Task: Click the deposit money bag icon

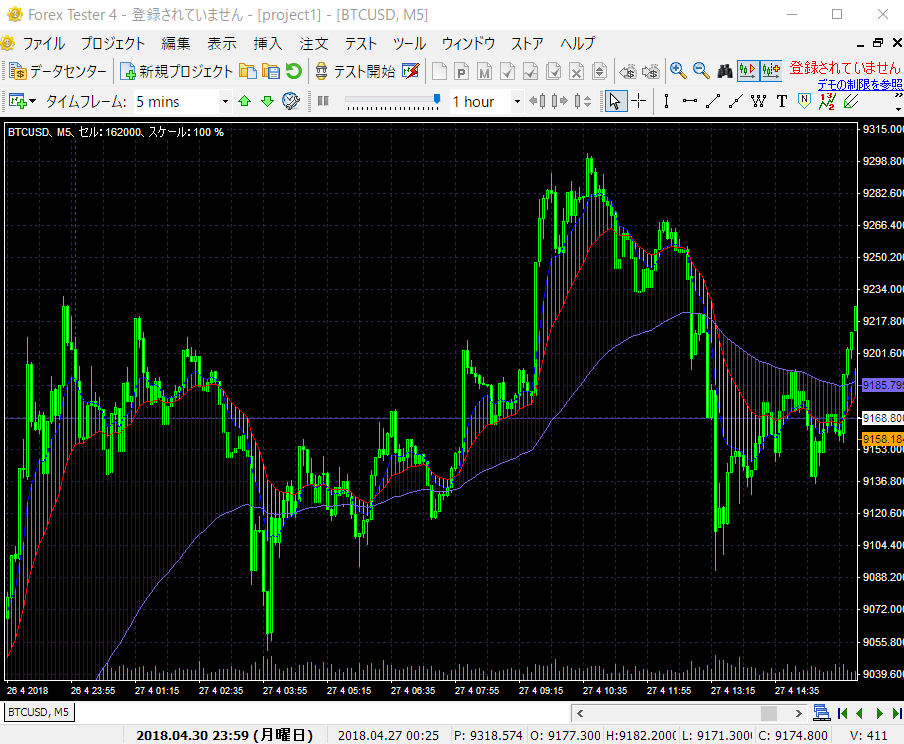Action: 628,72
